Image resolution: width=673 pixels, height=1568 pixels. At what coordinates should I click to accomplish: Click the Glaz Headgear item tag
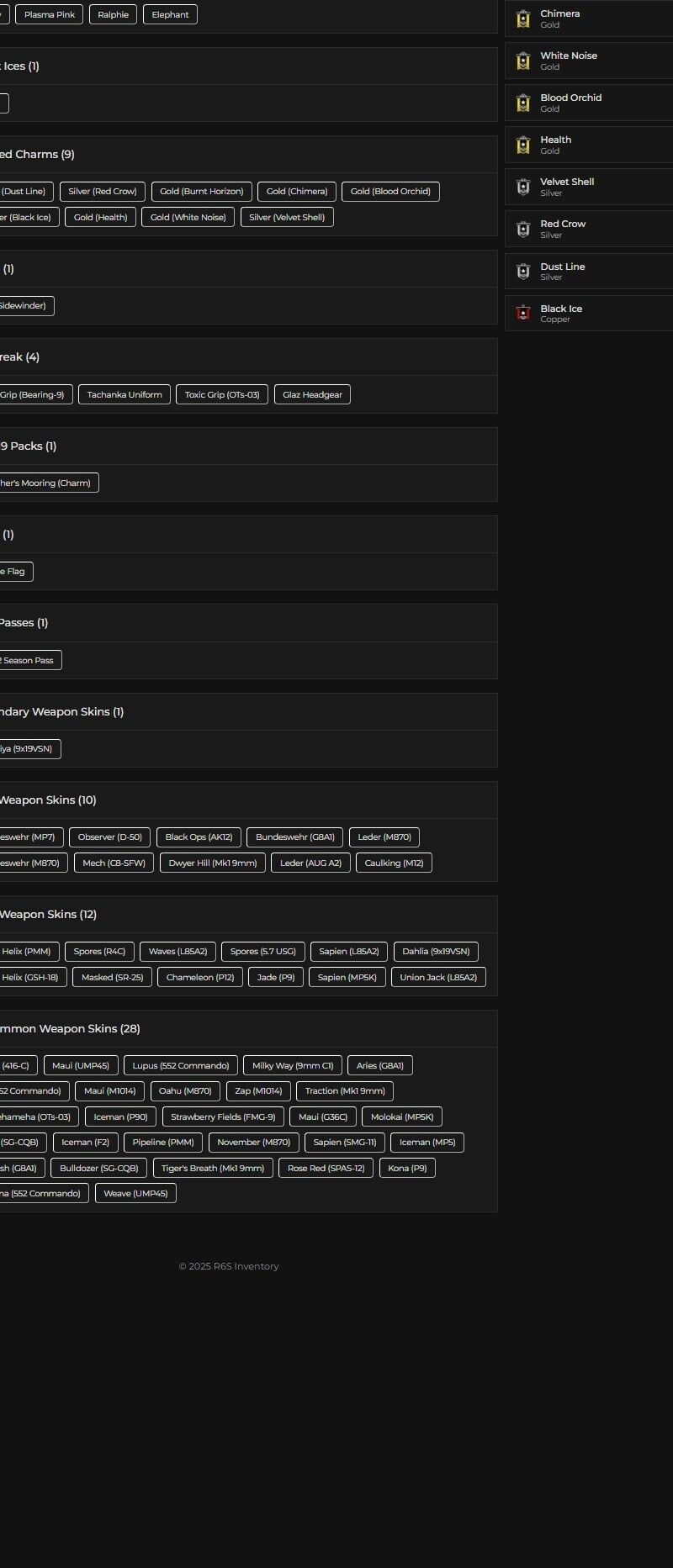click(x=312, y=394)
